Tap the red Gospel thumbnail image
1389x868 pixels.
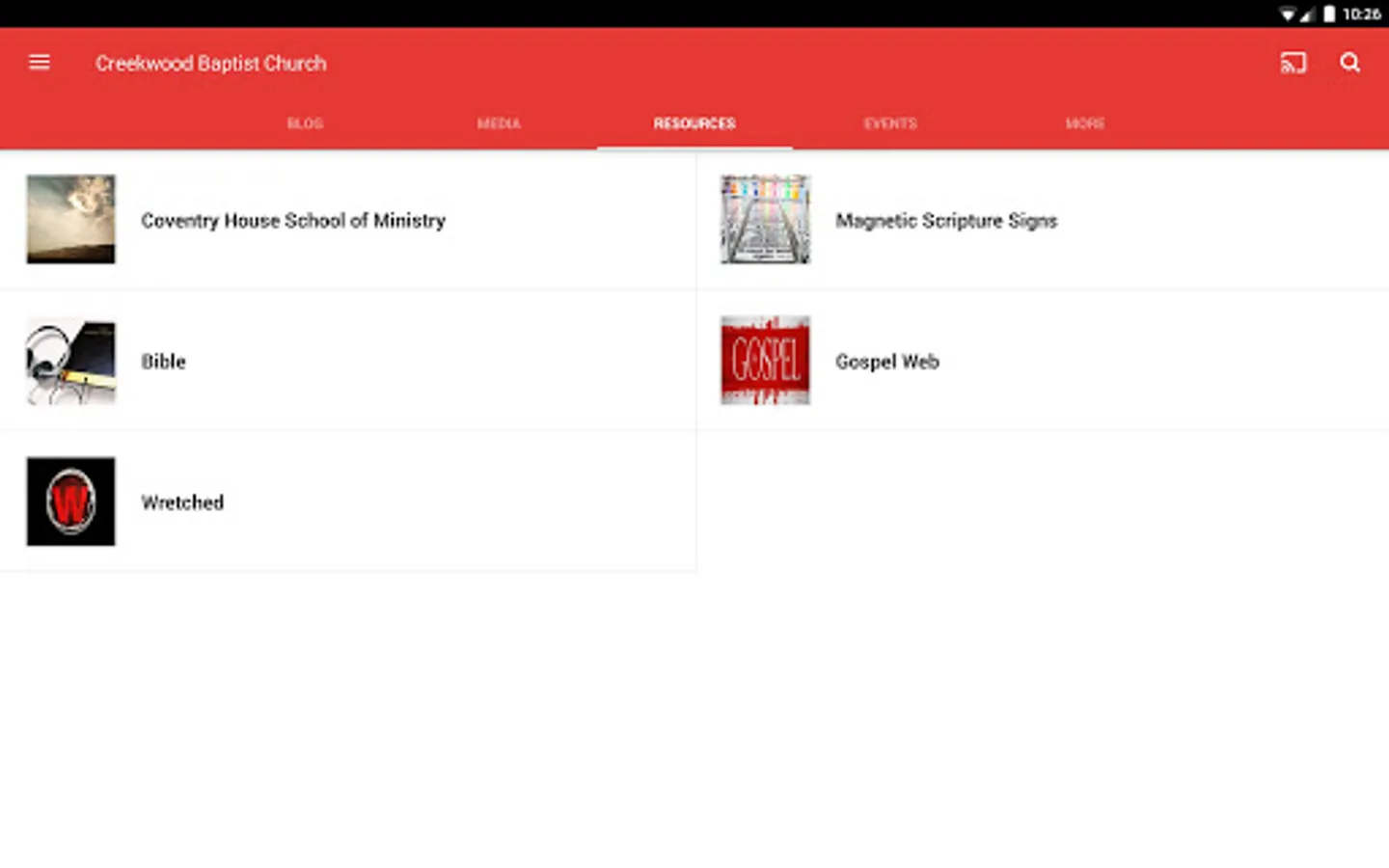pos(765,361)
